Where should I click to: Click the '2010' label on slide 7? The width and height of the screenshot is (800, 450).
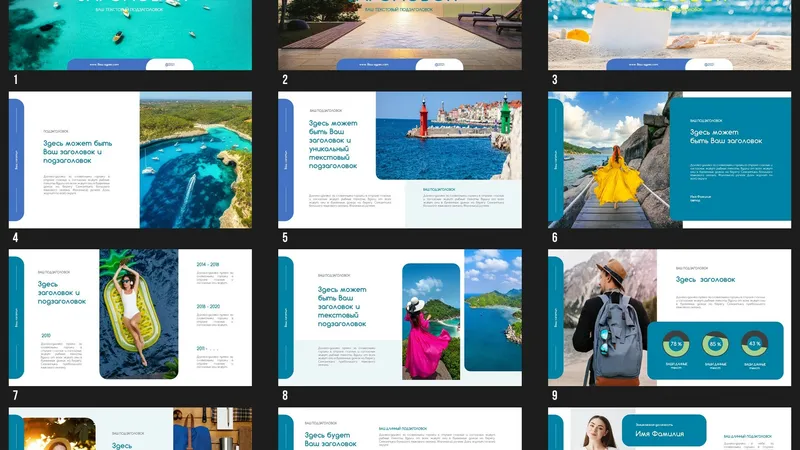(46, 336)
